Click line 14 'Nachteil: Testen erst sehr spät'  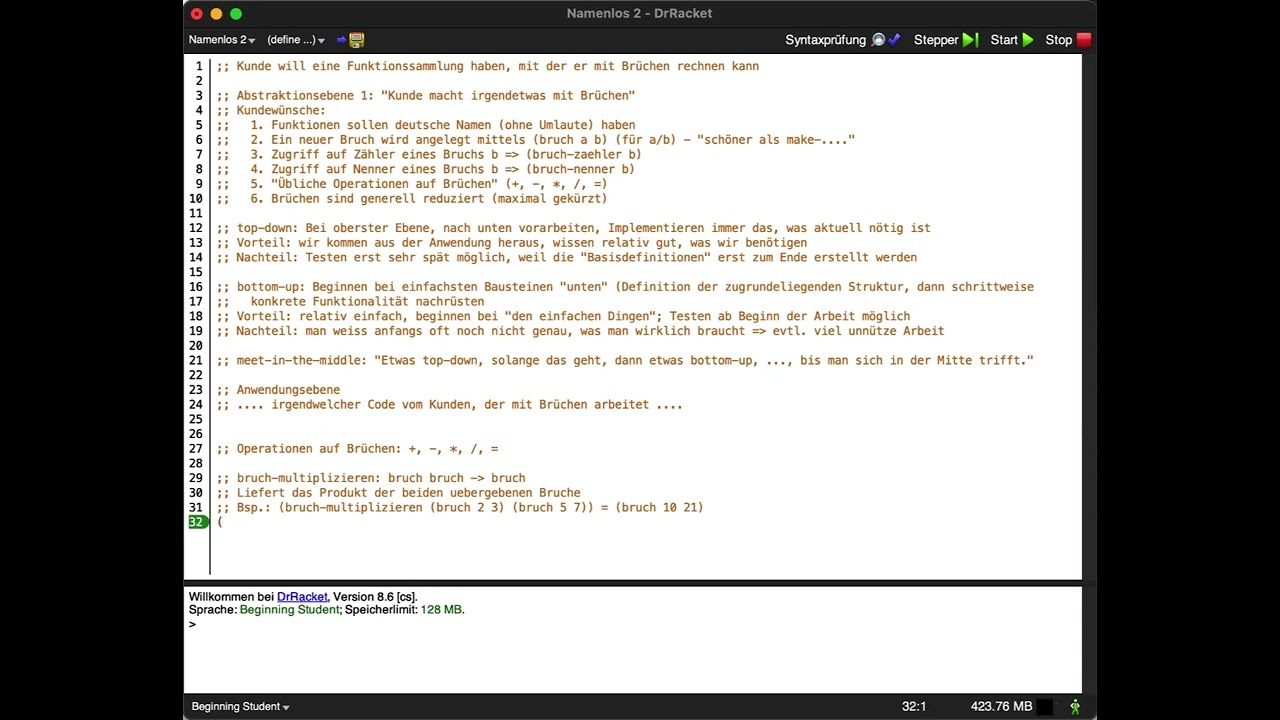click(567, 257)
